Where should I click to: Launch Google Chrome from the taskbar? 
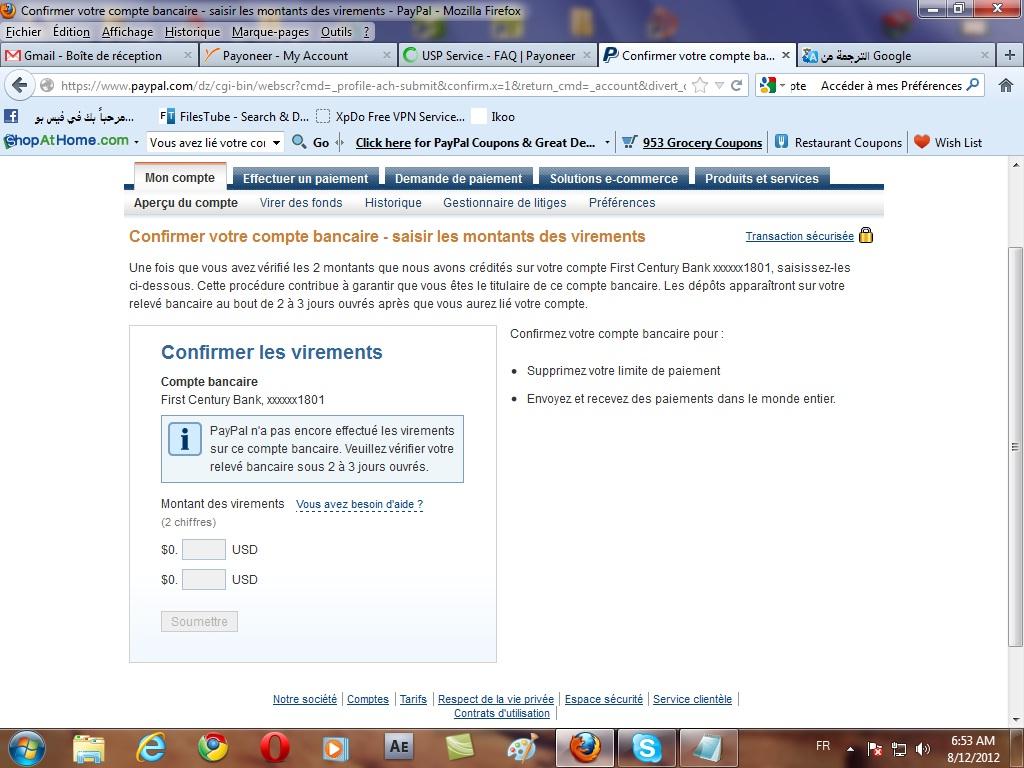point(212,747)
